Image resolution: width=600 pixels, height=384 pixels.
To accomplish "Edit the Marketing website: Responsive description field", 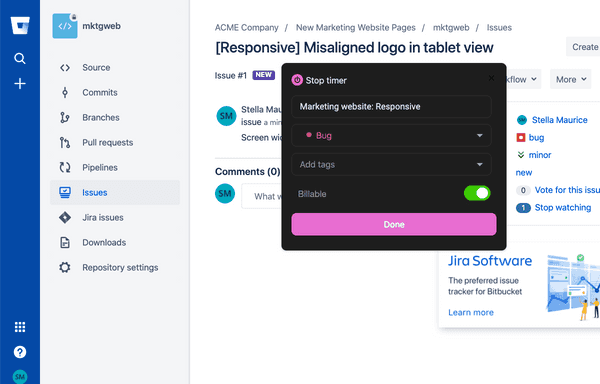I will point(391,106).
